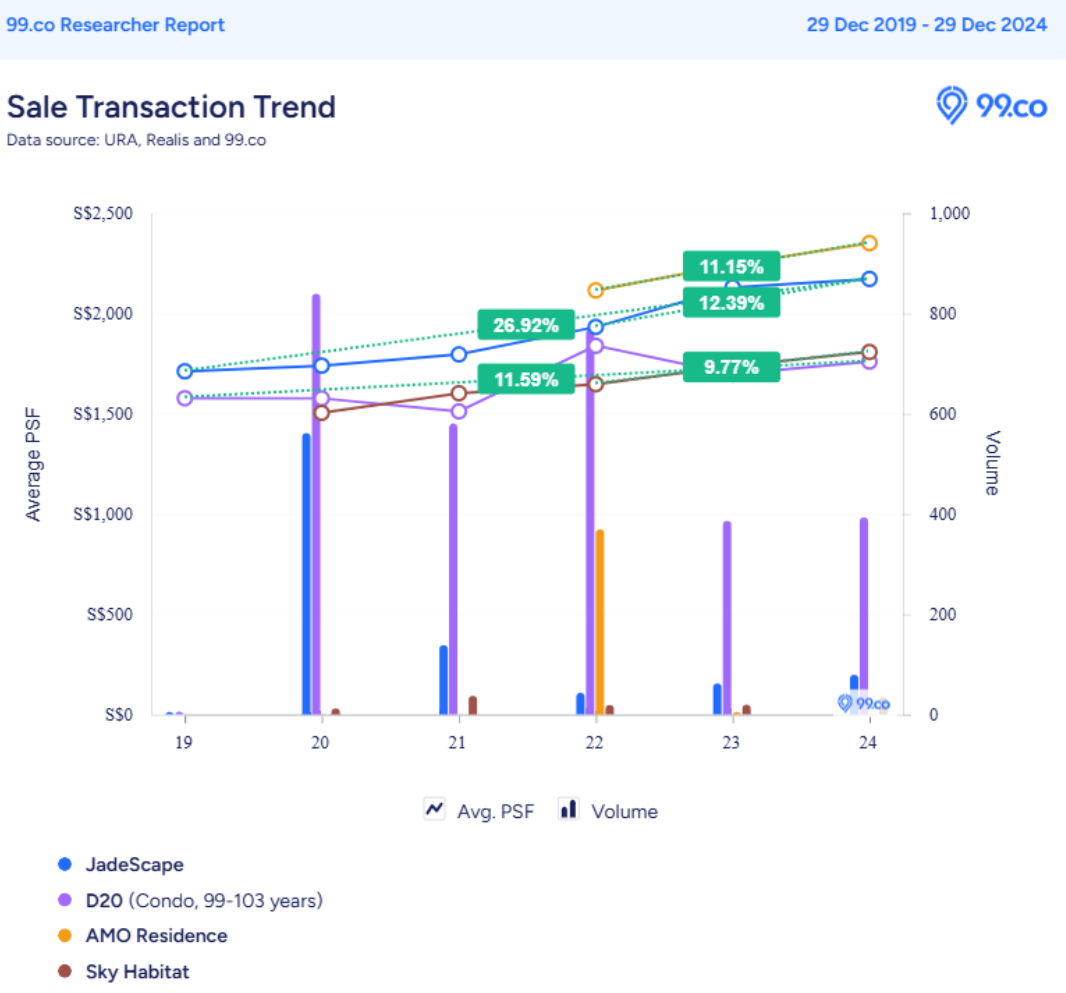Viewport: 1066px width, 993px height.
Task: Click the Sky Habitat brown legend dot
Action: click(66, 972)
